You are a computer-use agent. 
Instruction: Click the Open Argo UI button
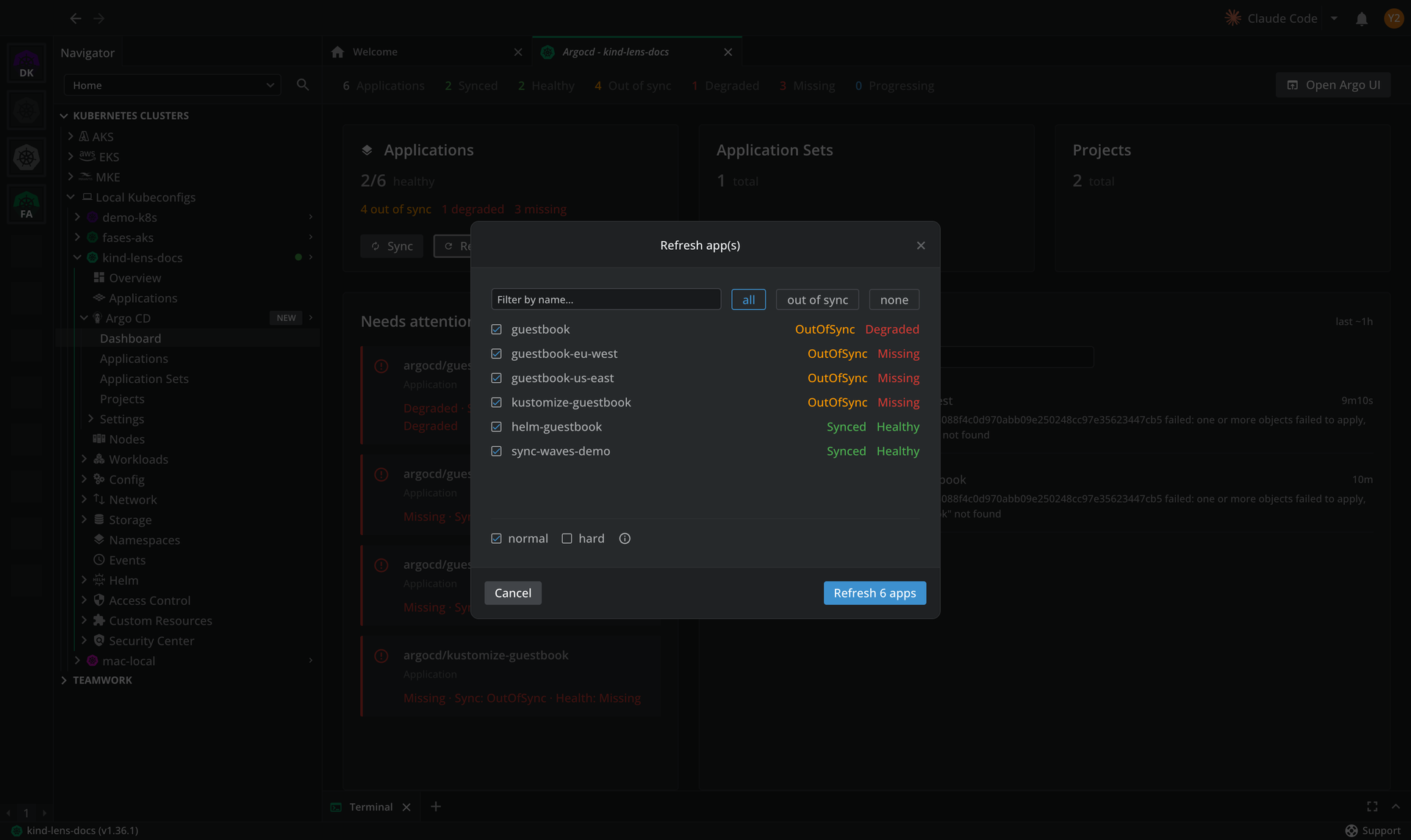tap(1333, 85)
